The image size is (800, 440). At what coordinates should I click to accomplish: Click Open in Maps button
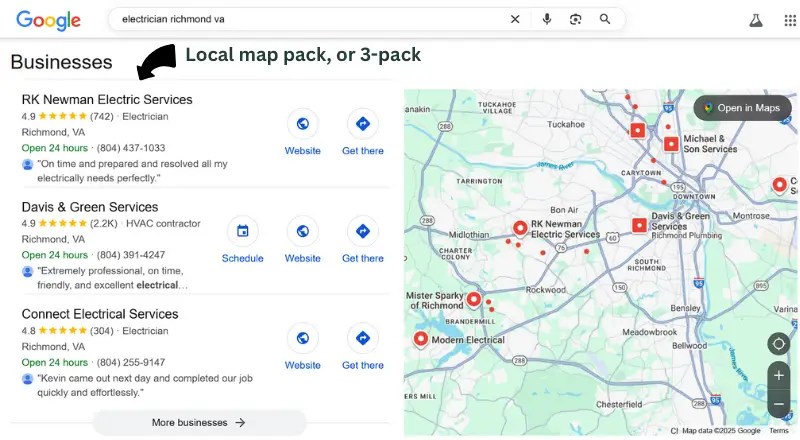(742, 108)
